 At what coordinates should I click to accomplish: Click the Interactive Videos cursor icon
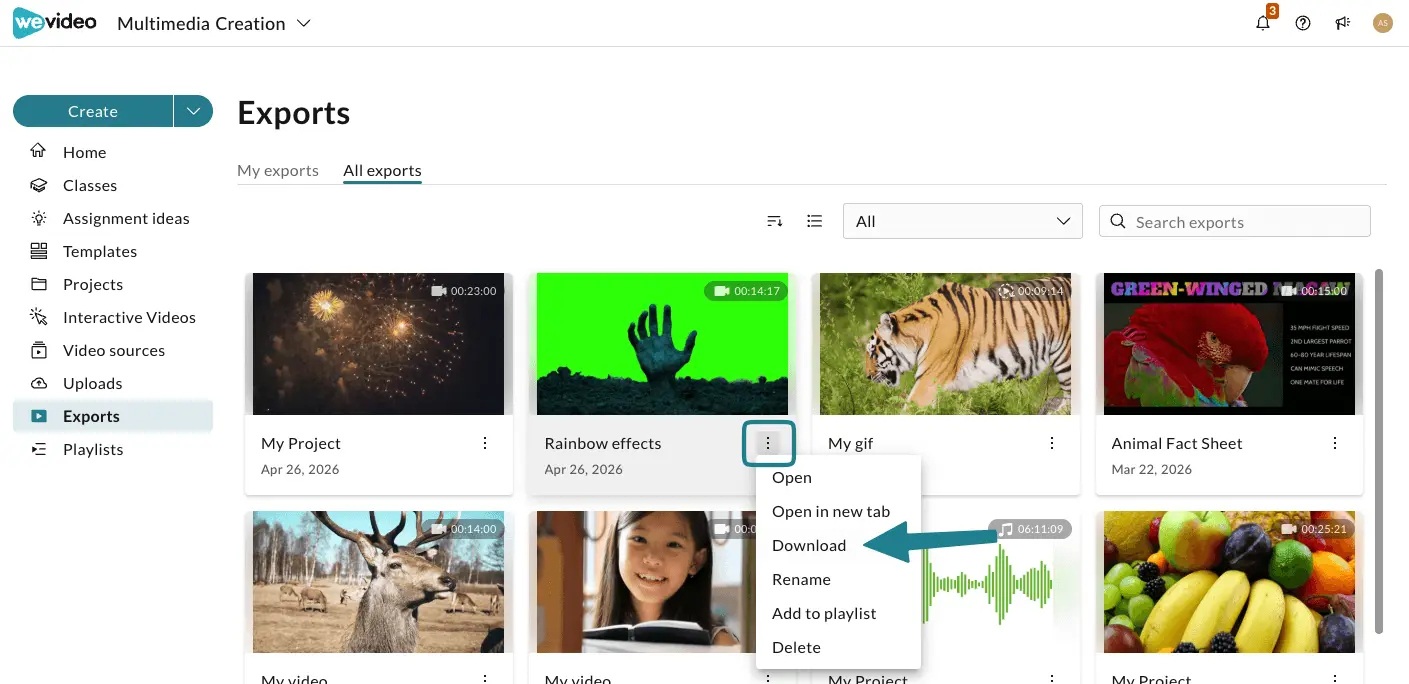click(39, 317)
